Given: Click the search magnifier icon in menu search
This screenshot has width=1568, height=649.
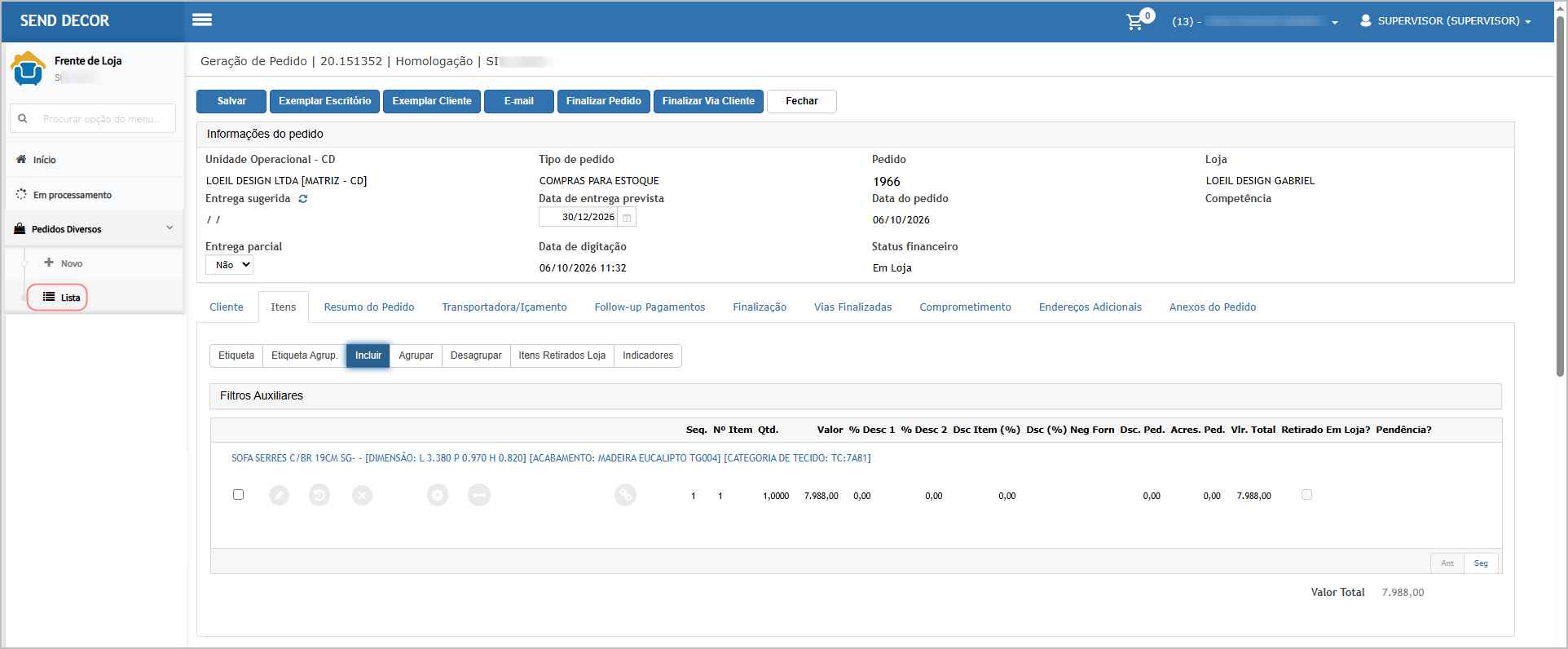Looking at the screenshot, I should [x=23, y=118].
